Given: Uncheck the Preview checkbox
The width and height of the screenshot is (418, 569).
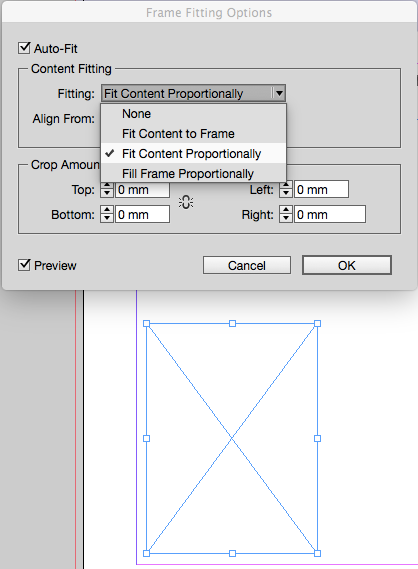Looking at the screenshot, I should pos(24,265).
